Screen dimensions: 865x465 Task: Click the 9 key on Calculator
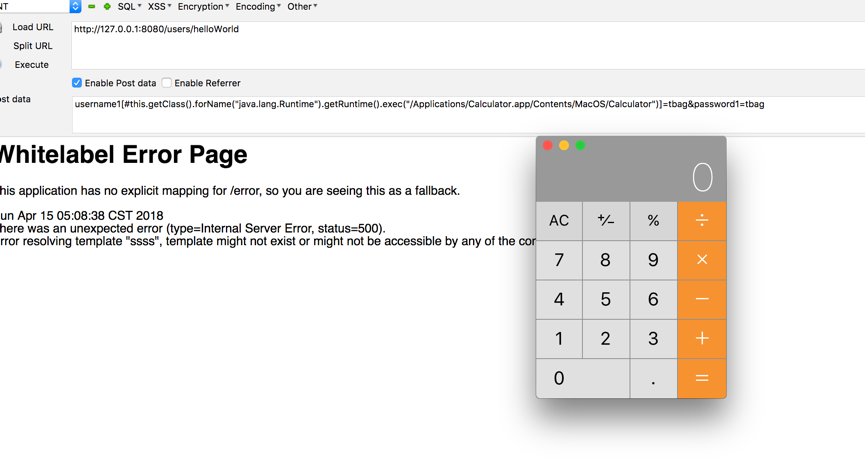pyautogui.click(x=653, y=260)
